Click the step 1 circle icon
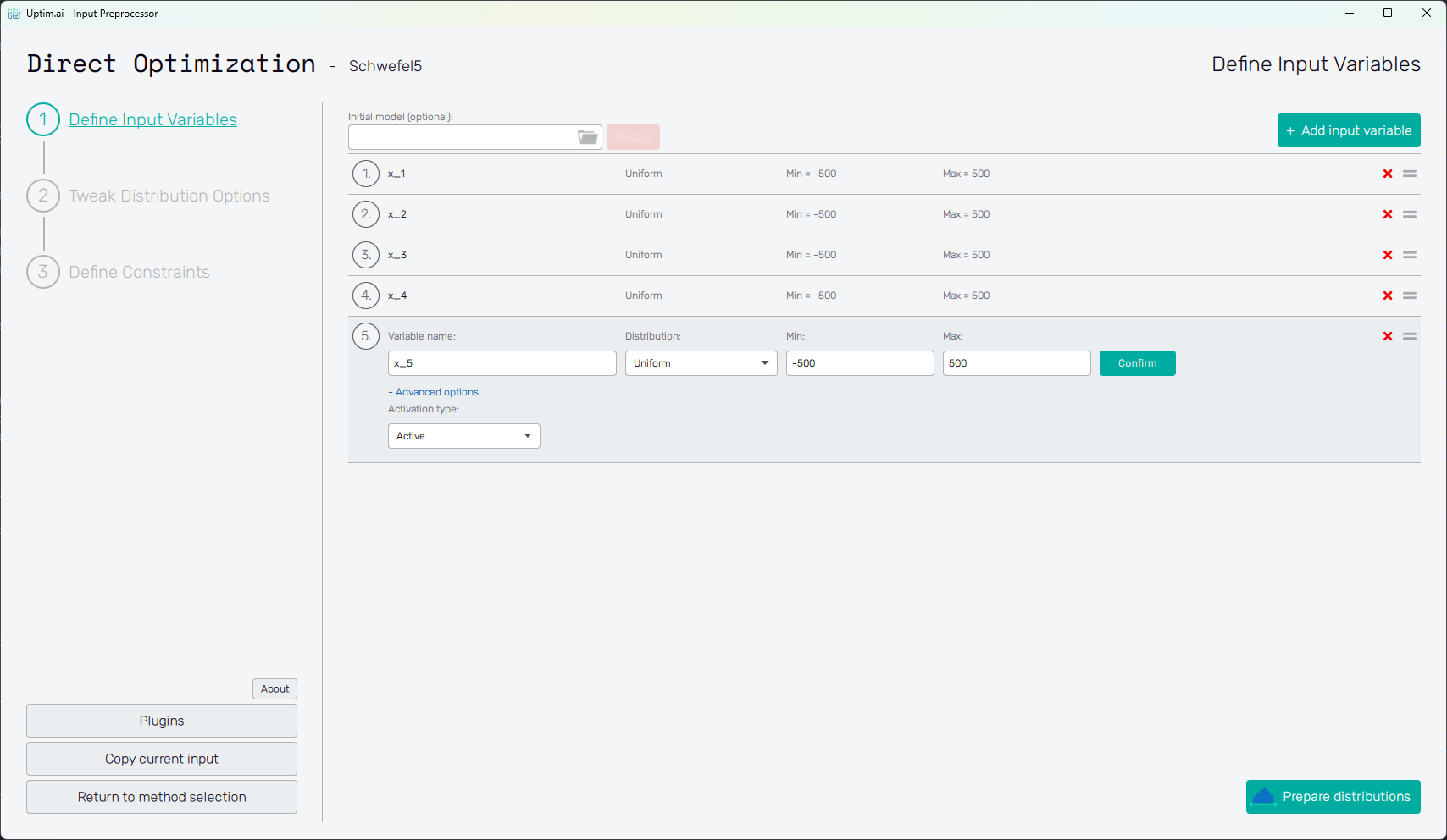Viewport: 1447px width, 840px height. [x=43, y=119]
